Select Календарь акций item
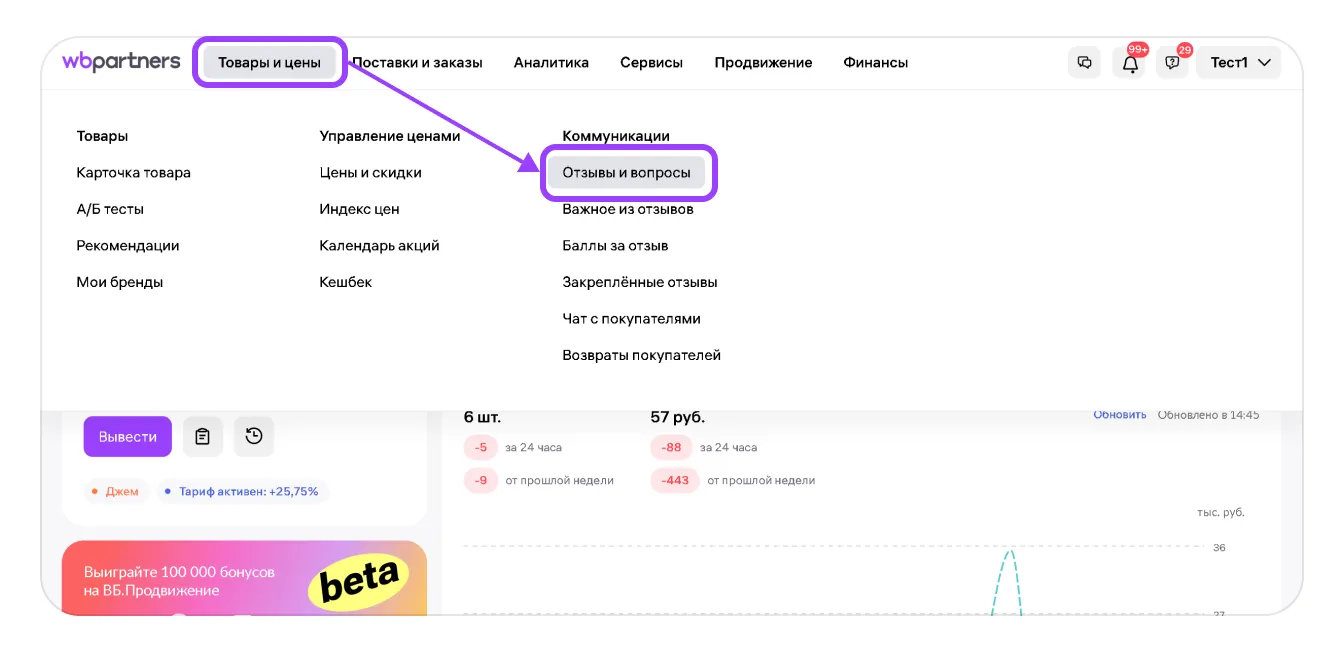Viewport: 1344px width, 652px height. pyautogui.click(x=379, y=246)
